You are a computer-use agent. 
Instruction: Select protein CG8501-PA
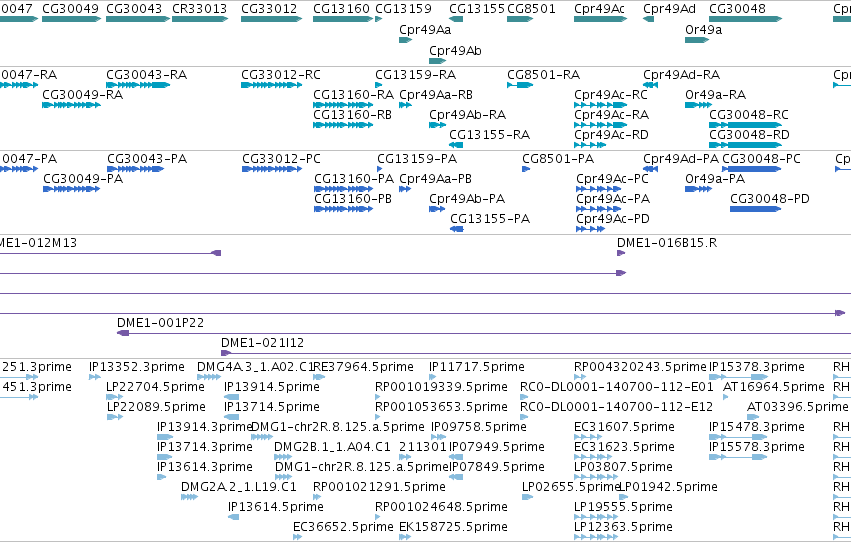click(526, 169)
